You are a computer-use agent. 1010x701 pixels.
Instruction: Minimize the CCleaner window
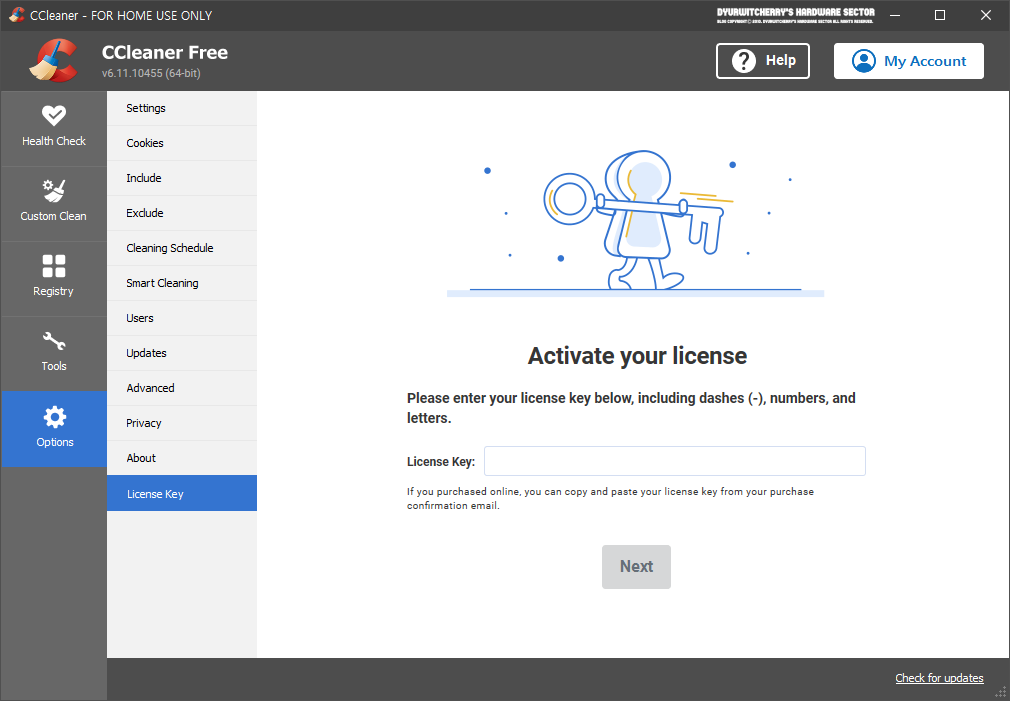pos(895,15)
